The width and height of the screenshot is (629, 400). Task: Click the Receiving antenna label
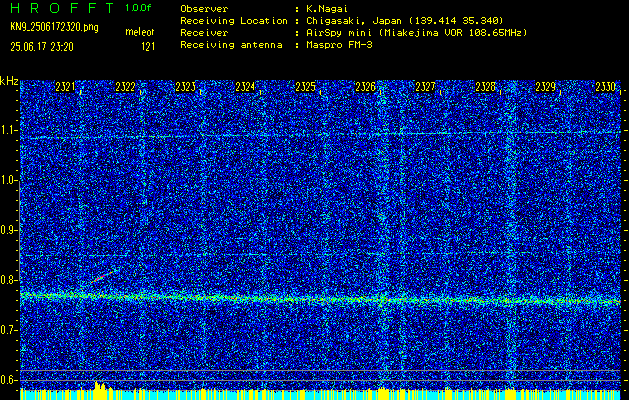click(x=231, y=45)
